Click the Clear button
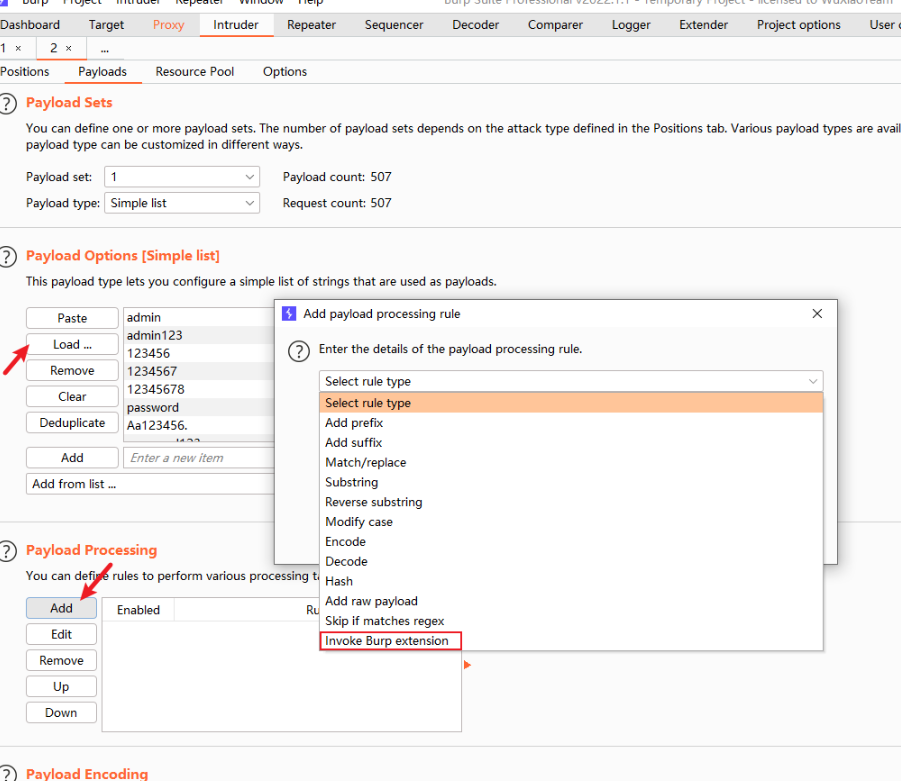The image size is (901, 781). tap(72, 397)
